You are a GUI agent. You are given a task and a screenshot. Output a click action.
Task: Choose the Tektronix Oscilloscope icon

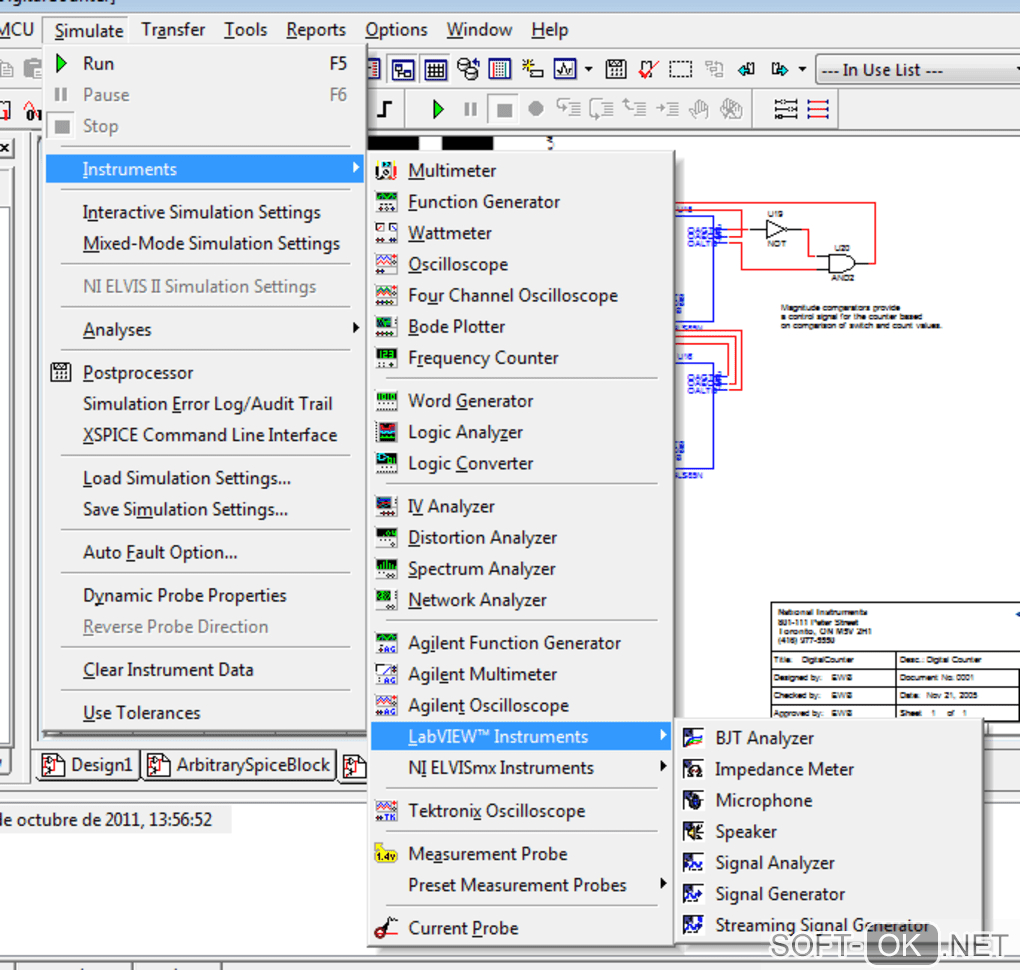click(386, 811)
